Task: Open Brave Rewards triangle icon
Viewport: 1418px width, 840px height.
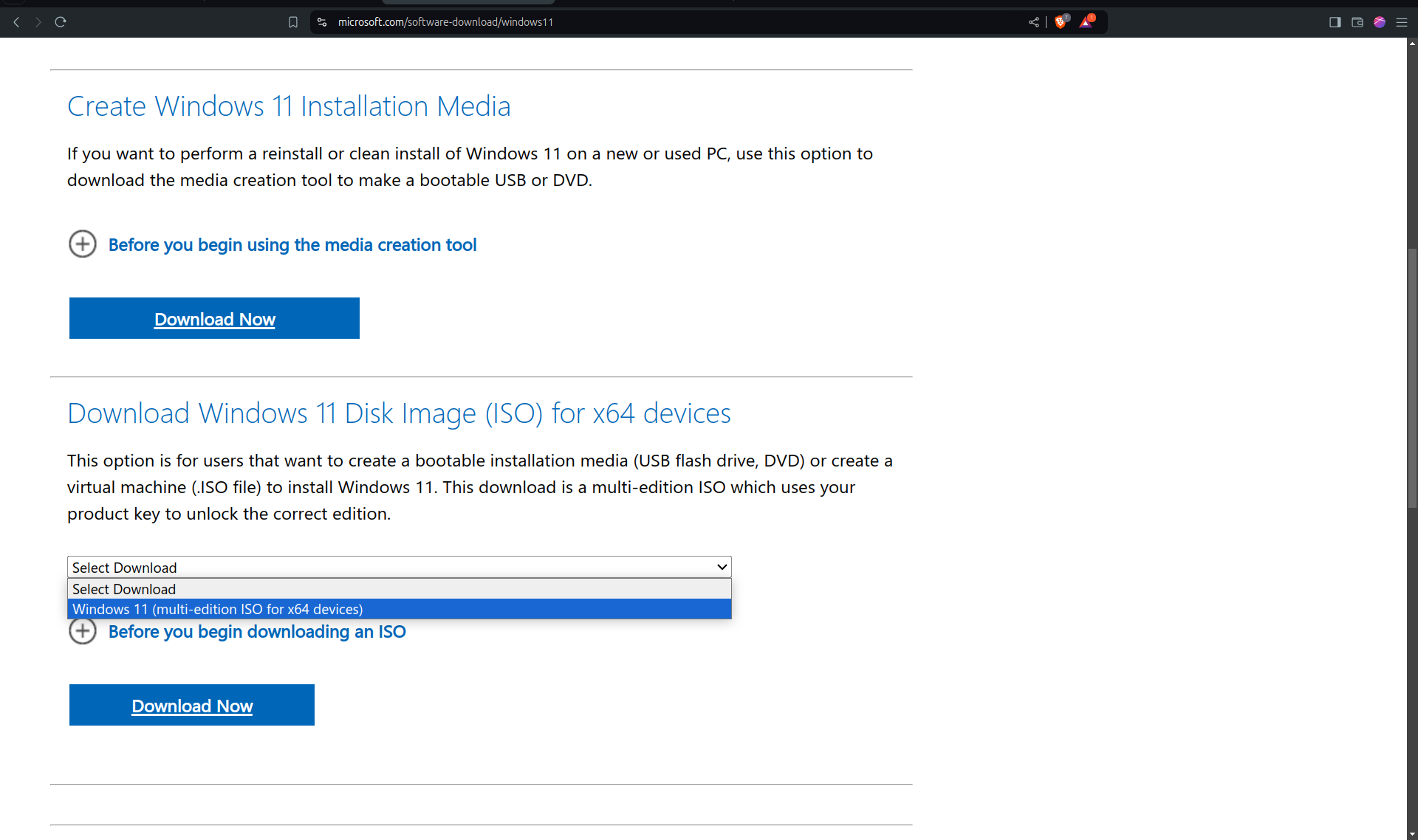Action: coord(1086,22)
